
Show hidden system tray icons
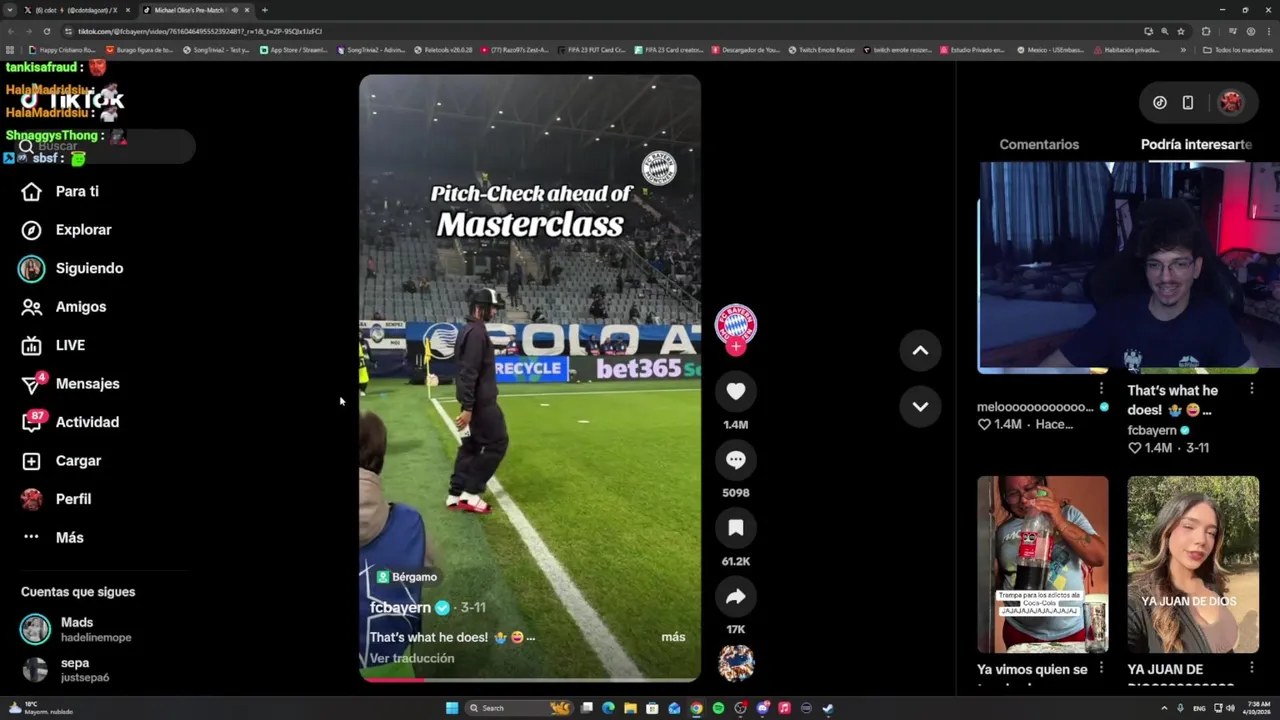click(1164, 708)
